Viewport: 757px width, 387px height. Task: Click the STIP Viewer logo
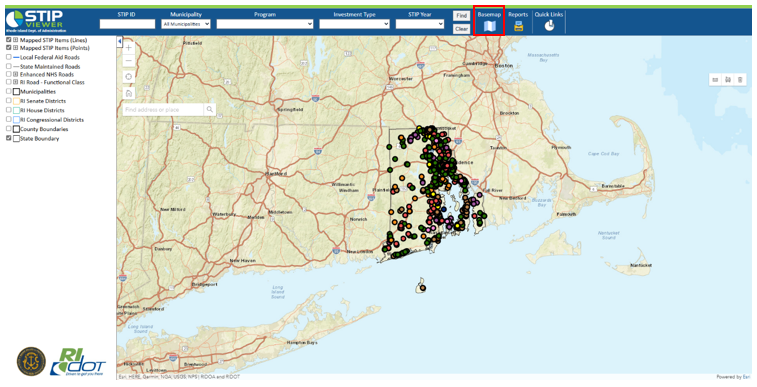click(34, 20)
